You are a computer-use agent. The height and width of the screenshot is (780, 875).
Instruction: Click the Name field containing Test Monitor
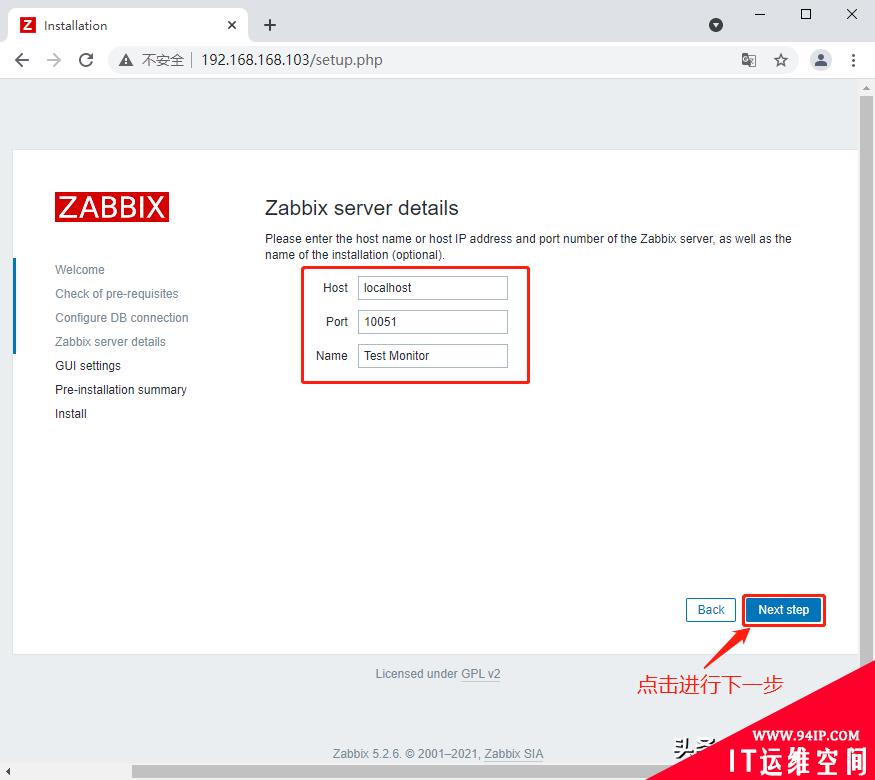click(432, 356)
